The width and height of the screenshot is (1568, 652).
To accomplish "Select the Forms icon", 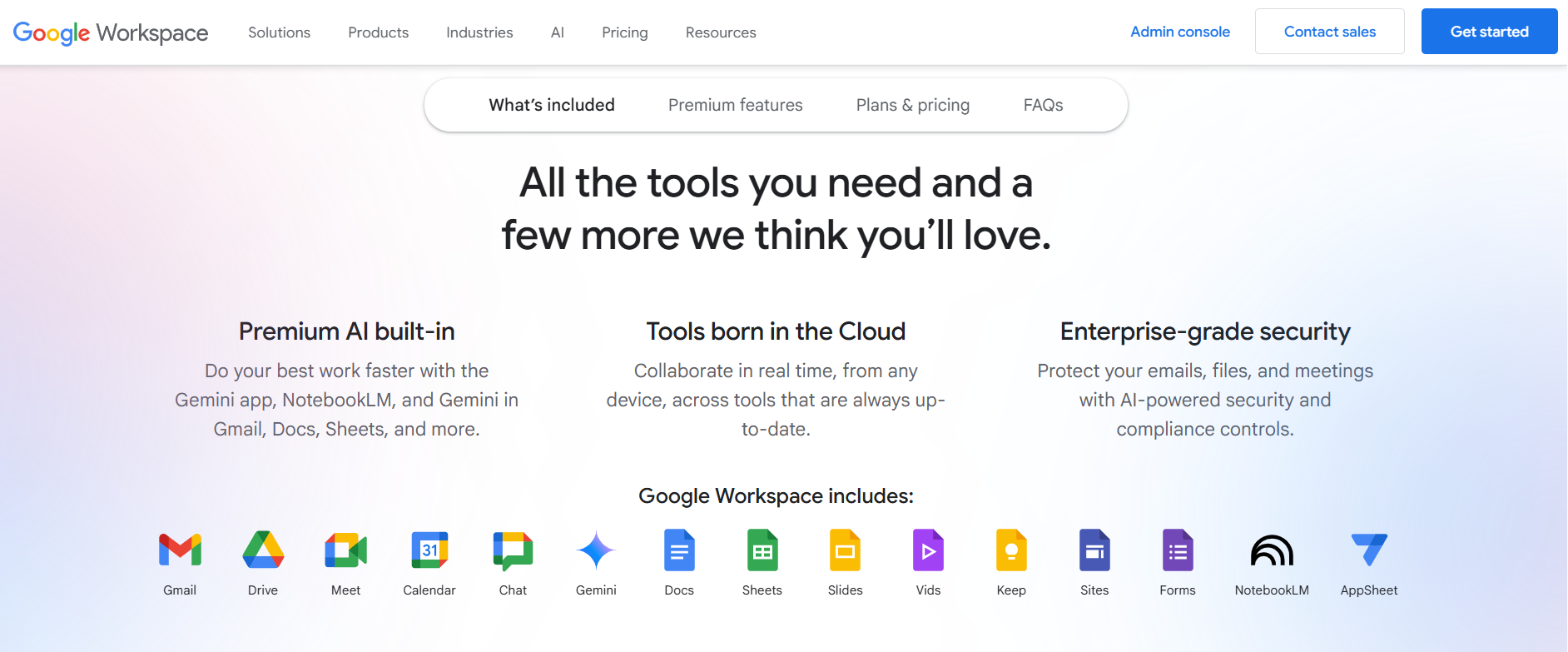I will tap(1178, 550).
